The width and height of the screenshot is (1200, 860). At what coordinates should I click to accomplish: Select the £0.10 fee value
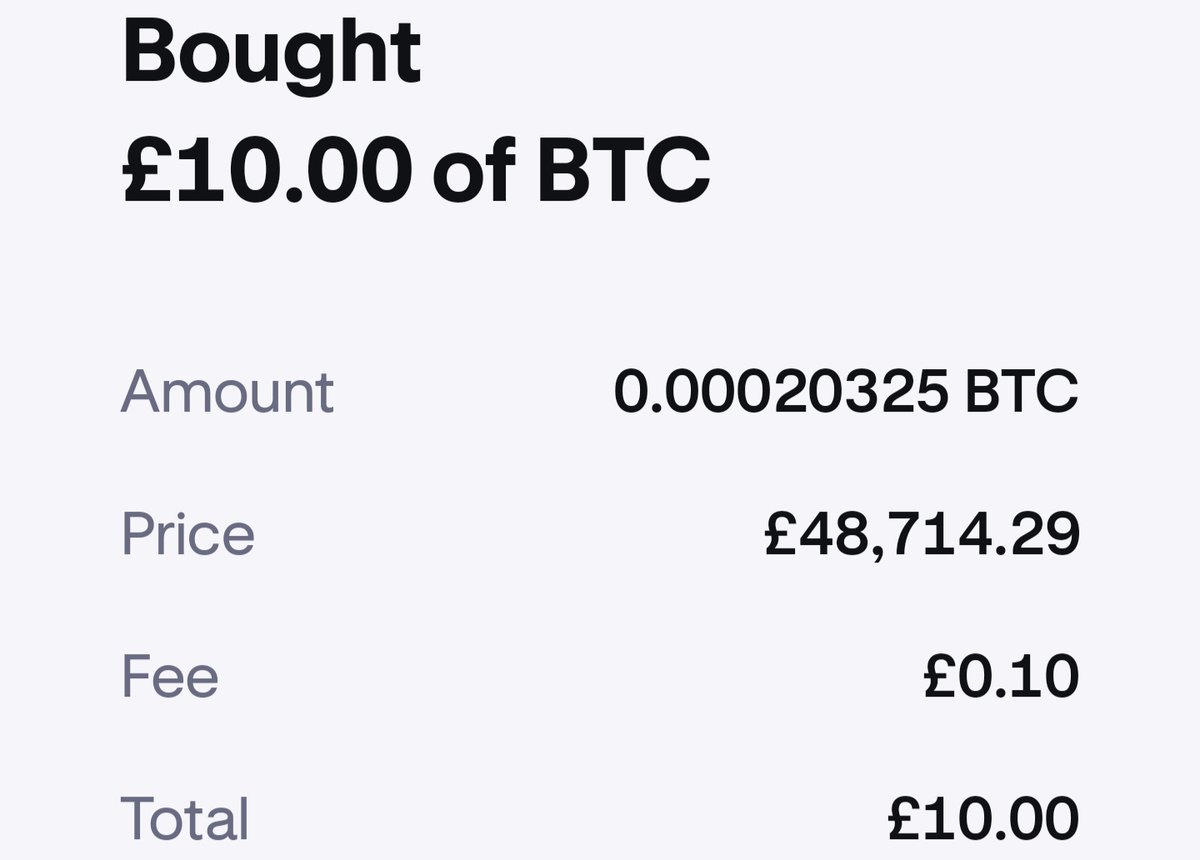[1001, 677]
